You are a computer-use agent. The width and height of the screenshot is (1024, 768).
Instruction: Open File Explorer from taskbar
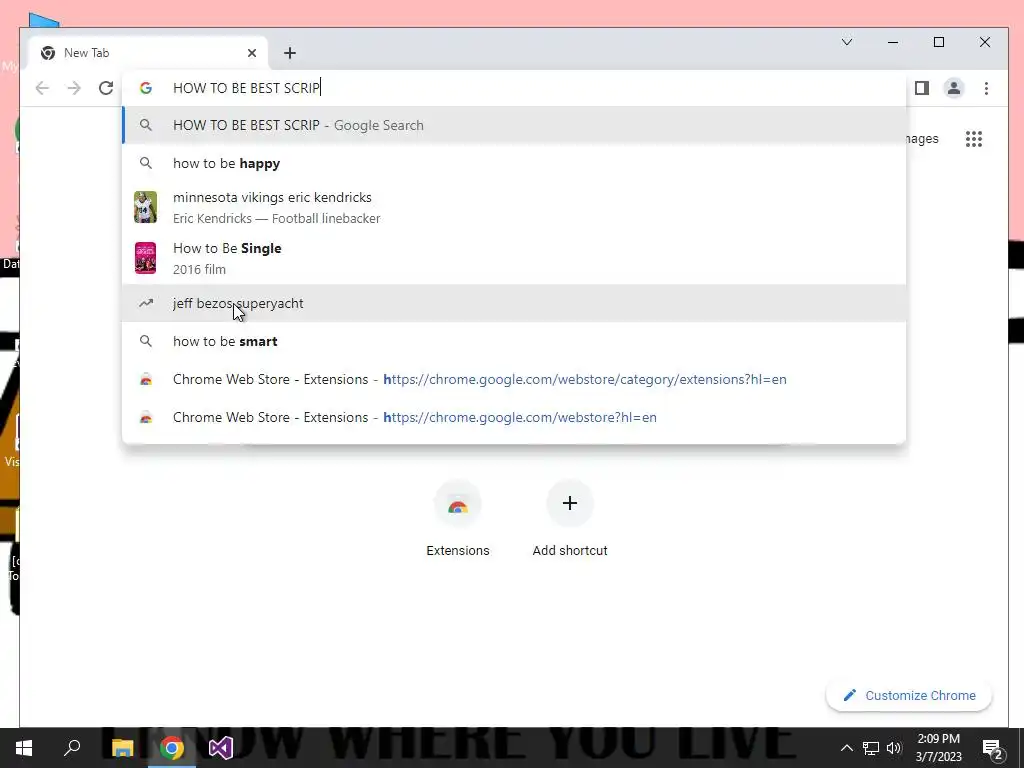[x=122, y=748]
